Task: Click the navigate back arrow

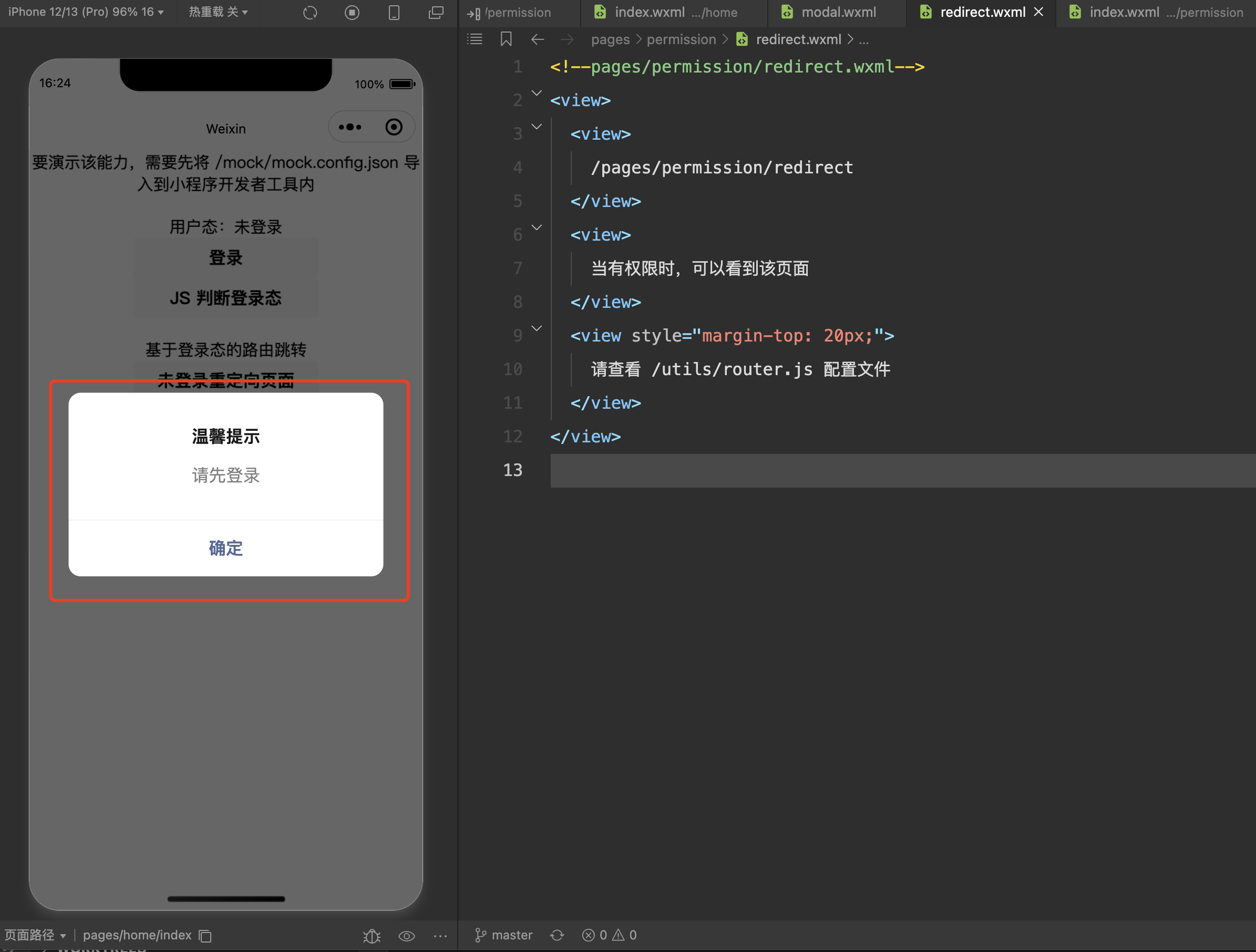Action: click(537, 39)
